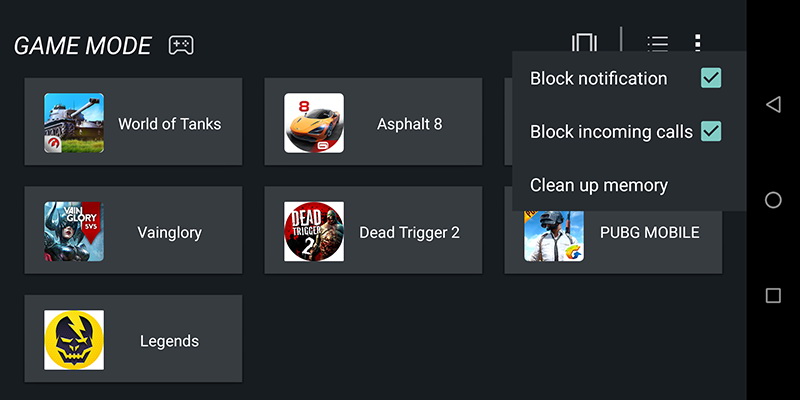Tap the Android home circle button
Viewport: 800px width, 400px height.
click(x=773, y=200)
